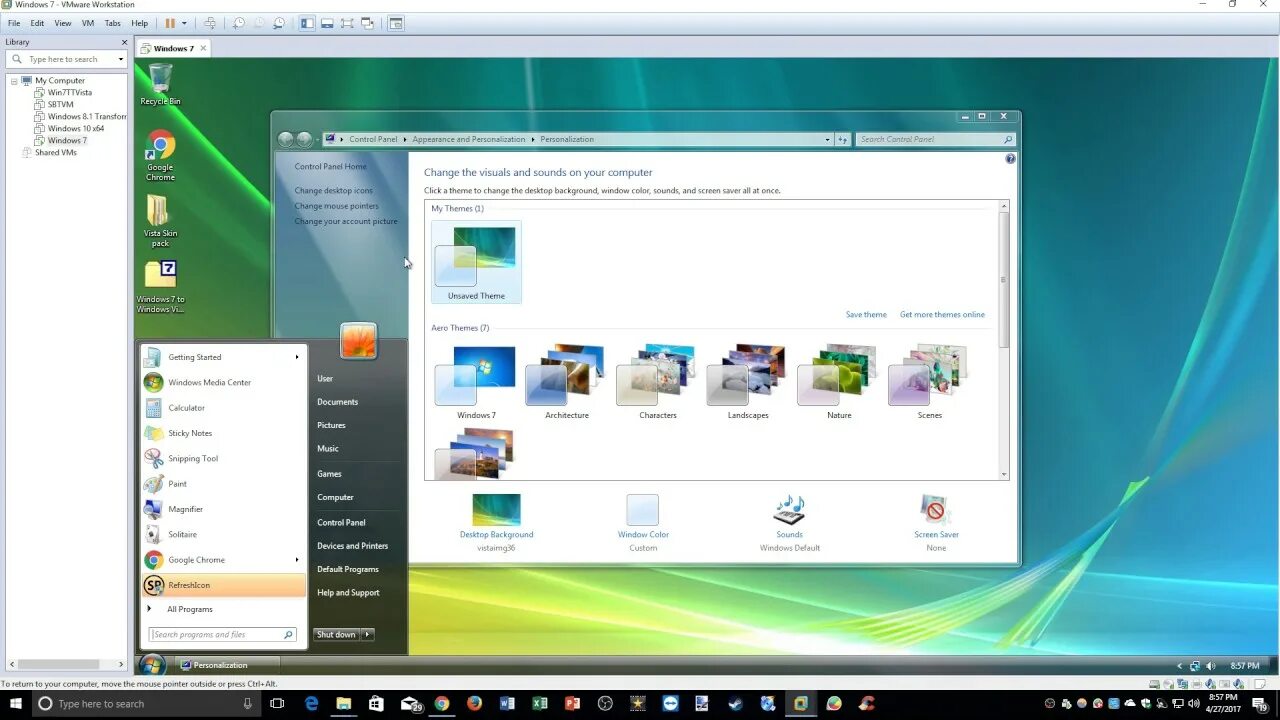Open the Sounds settings icon
The image size is (1280, 720).
789,510
